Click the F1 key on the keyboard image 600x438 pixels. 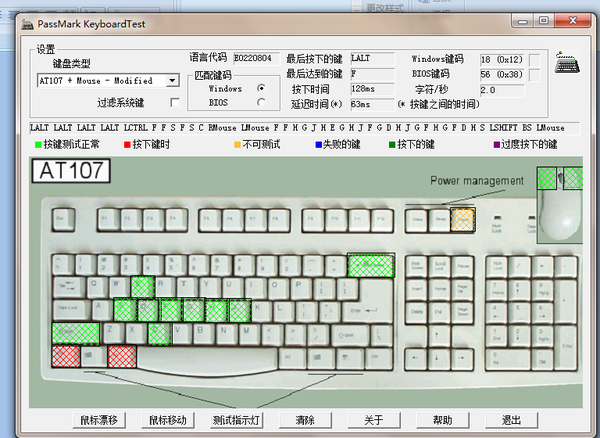pos(108,220)
